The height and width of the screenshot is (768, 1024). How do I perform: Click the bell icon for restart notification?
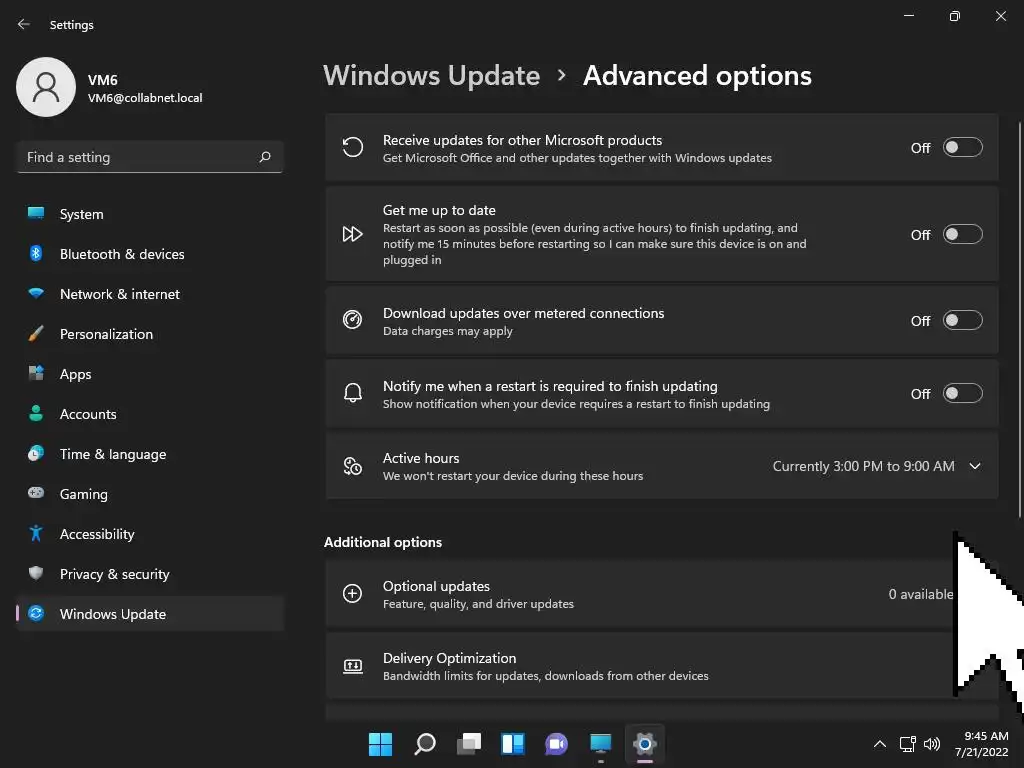pos(353,393)
